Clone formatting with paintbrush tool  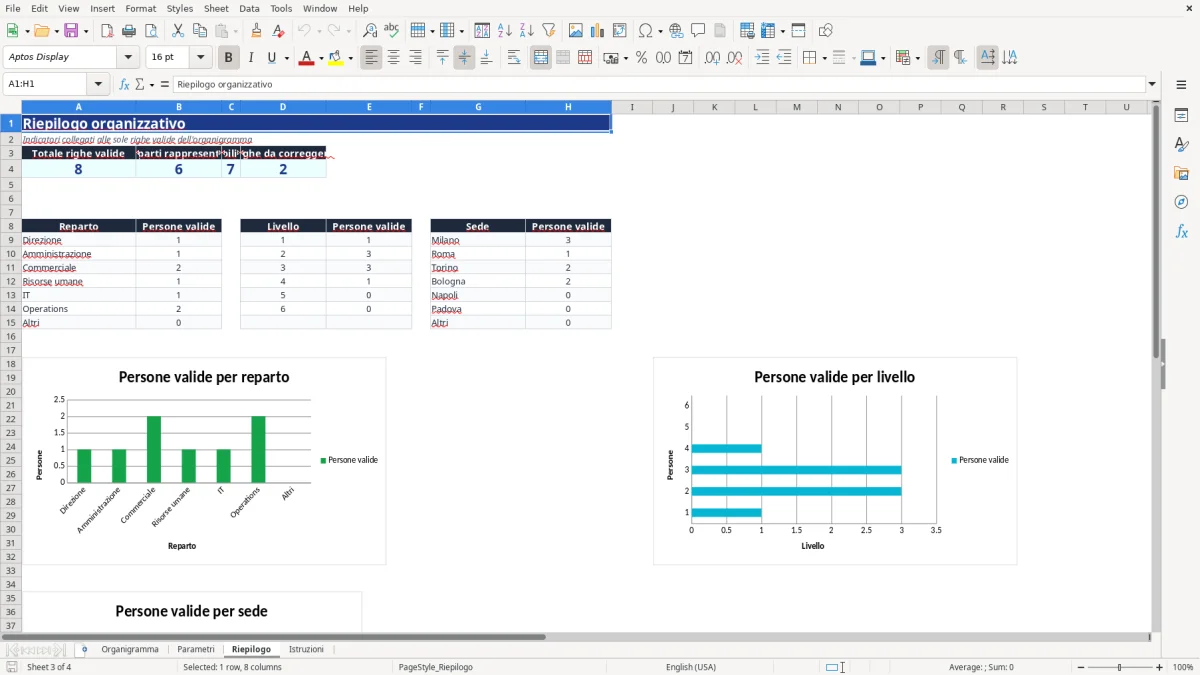tap(257, 31)
